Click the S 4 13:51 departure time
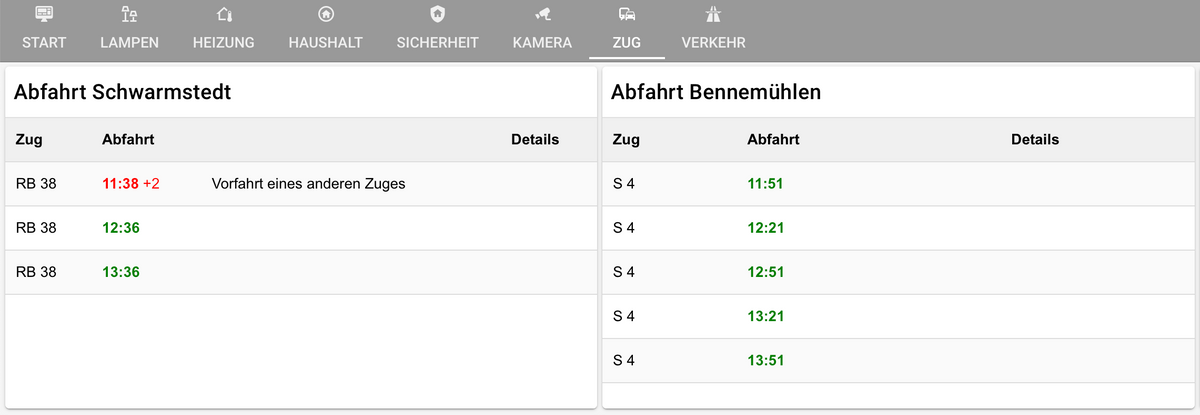Viewport: 1200px width, 415px height. pos(765,360)
